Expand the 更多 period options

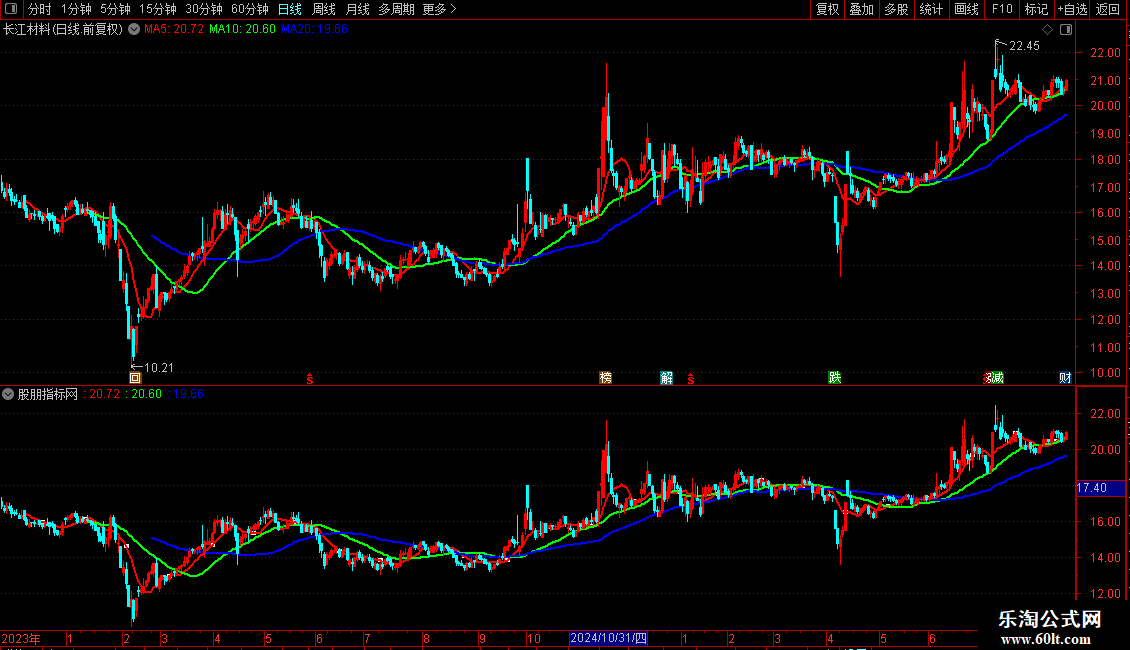[439, 9]
